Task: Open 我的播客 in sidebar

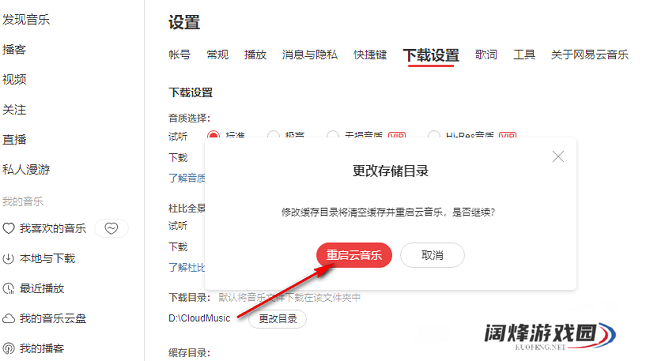Action: 42,348
